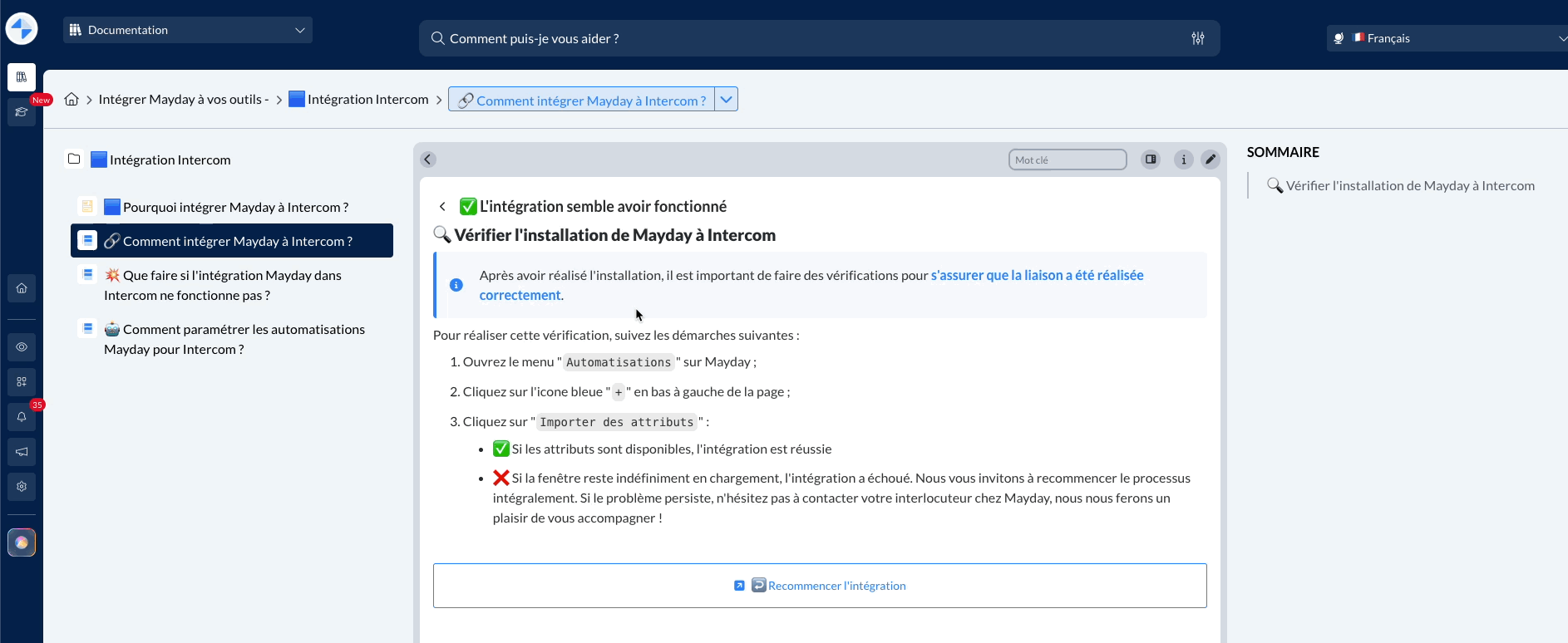Open the article info icon
The height and width of the screenshot is (643, 1568).
click(x=1184, y=160)
